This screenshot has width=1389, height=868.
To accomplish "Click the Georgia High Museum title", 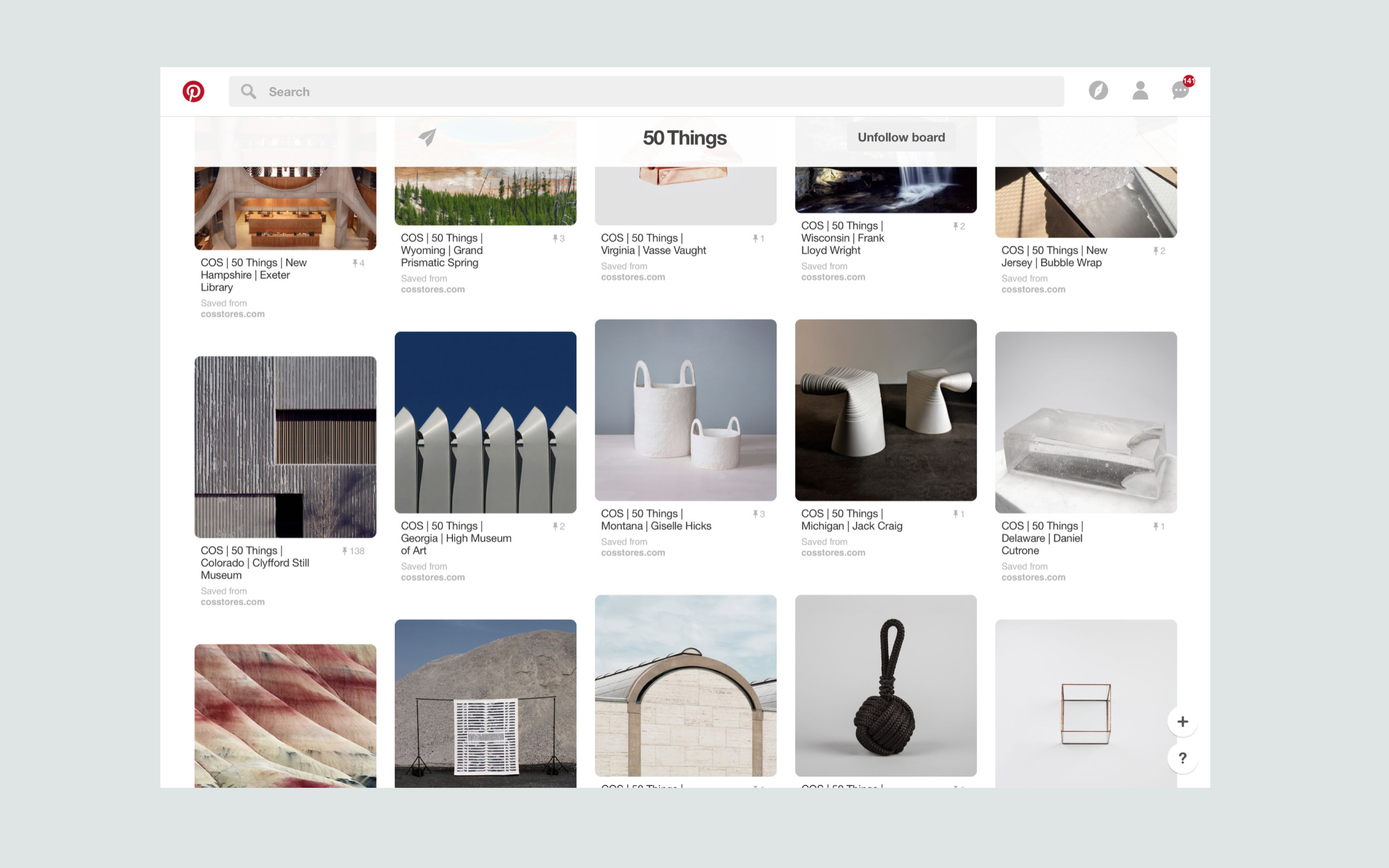I will pyautogui.click(x=456, y=538).
